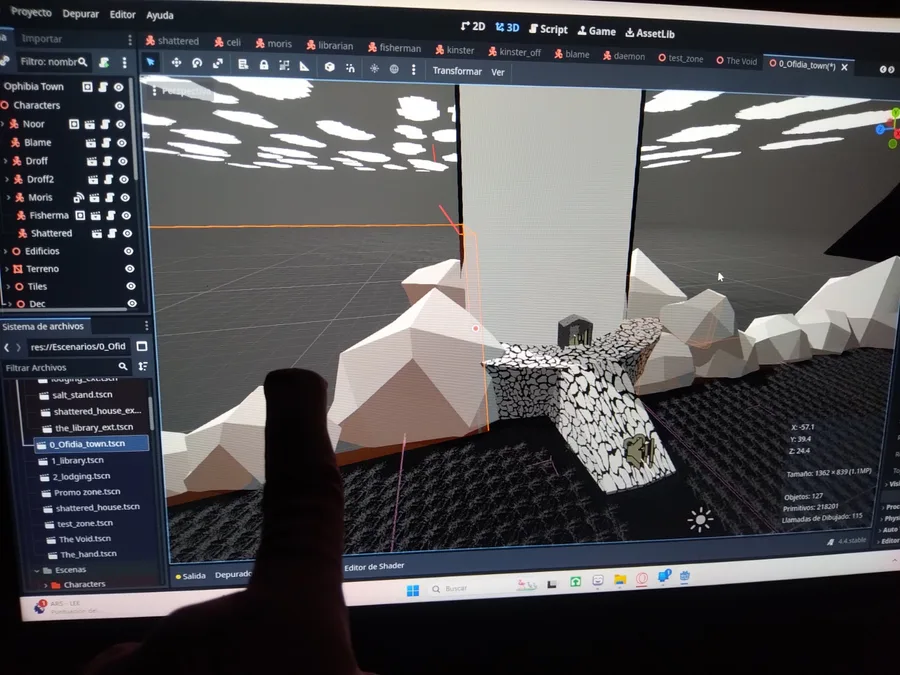Click the Filtrar Archivos input field
Image resolution: width=900 pixels, height=675 pixels.
click(66, 367)
